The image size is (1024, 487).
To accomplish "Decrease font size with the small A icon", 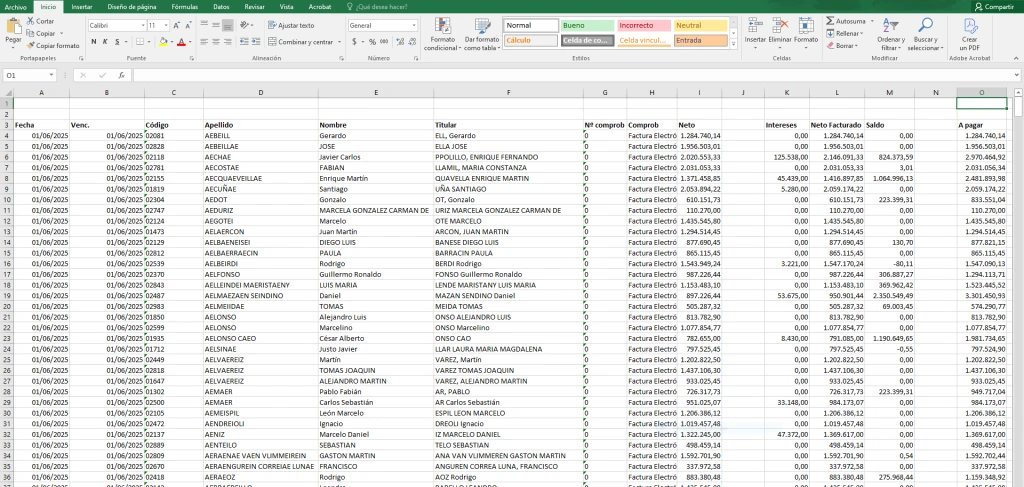I will coord(188,25).
